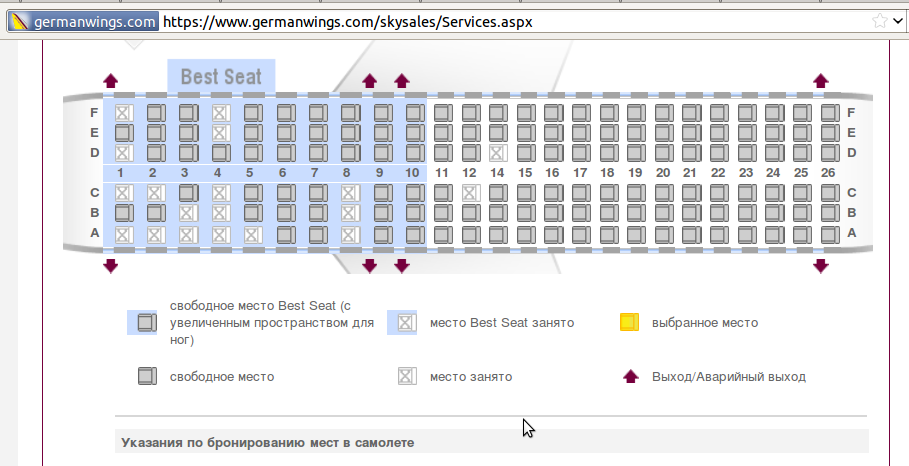This screenshot has width=909, height=466.
Task: Click occupied seat 12C
Action: [x=471, y=192]
